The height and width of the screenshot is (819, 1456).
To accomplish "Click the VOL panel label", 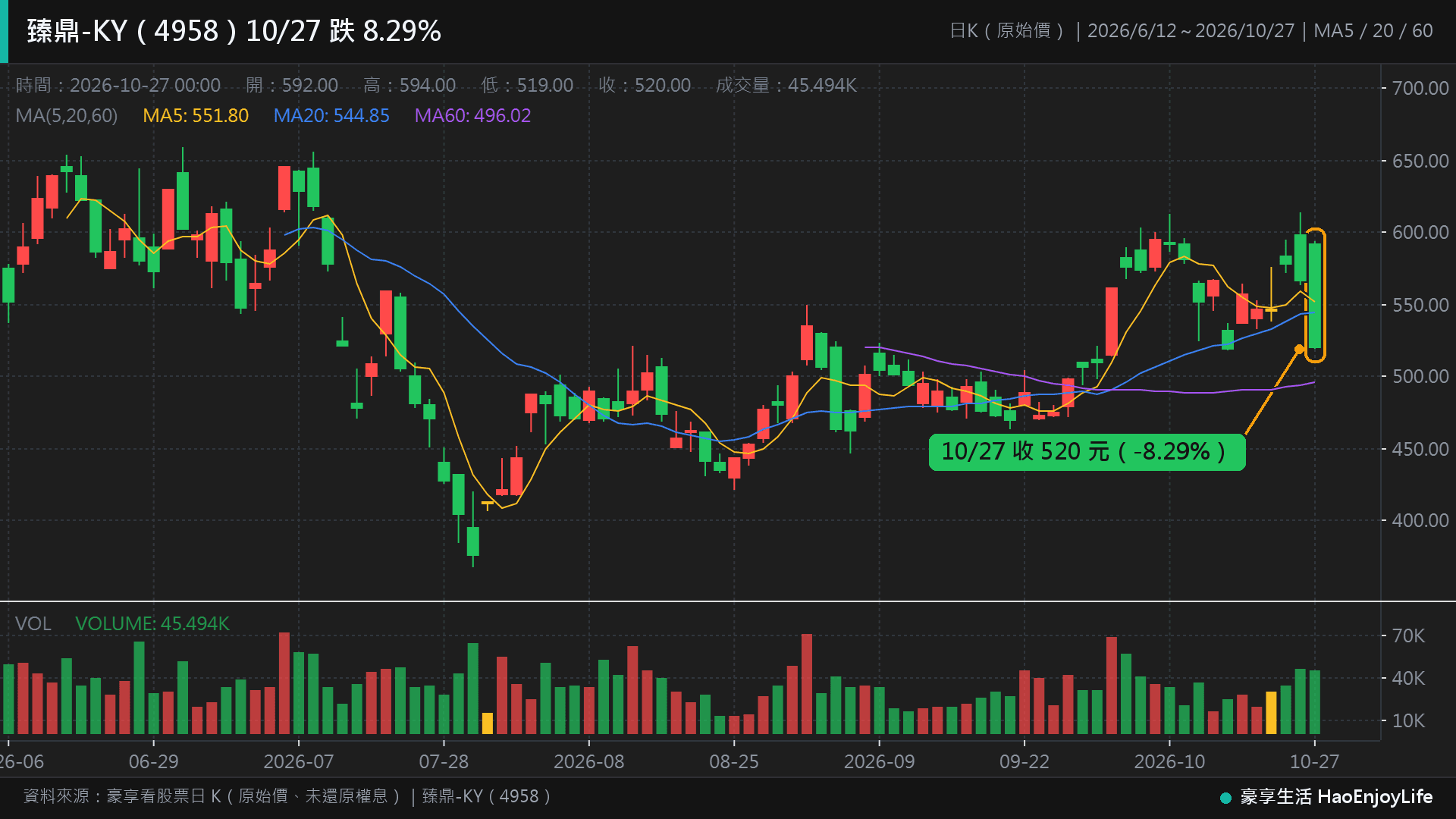I will 33,623.
